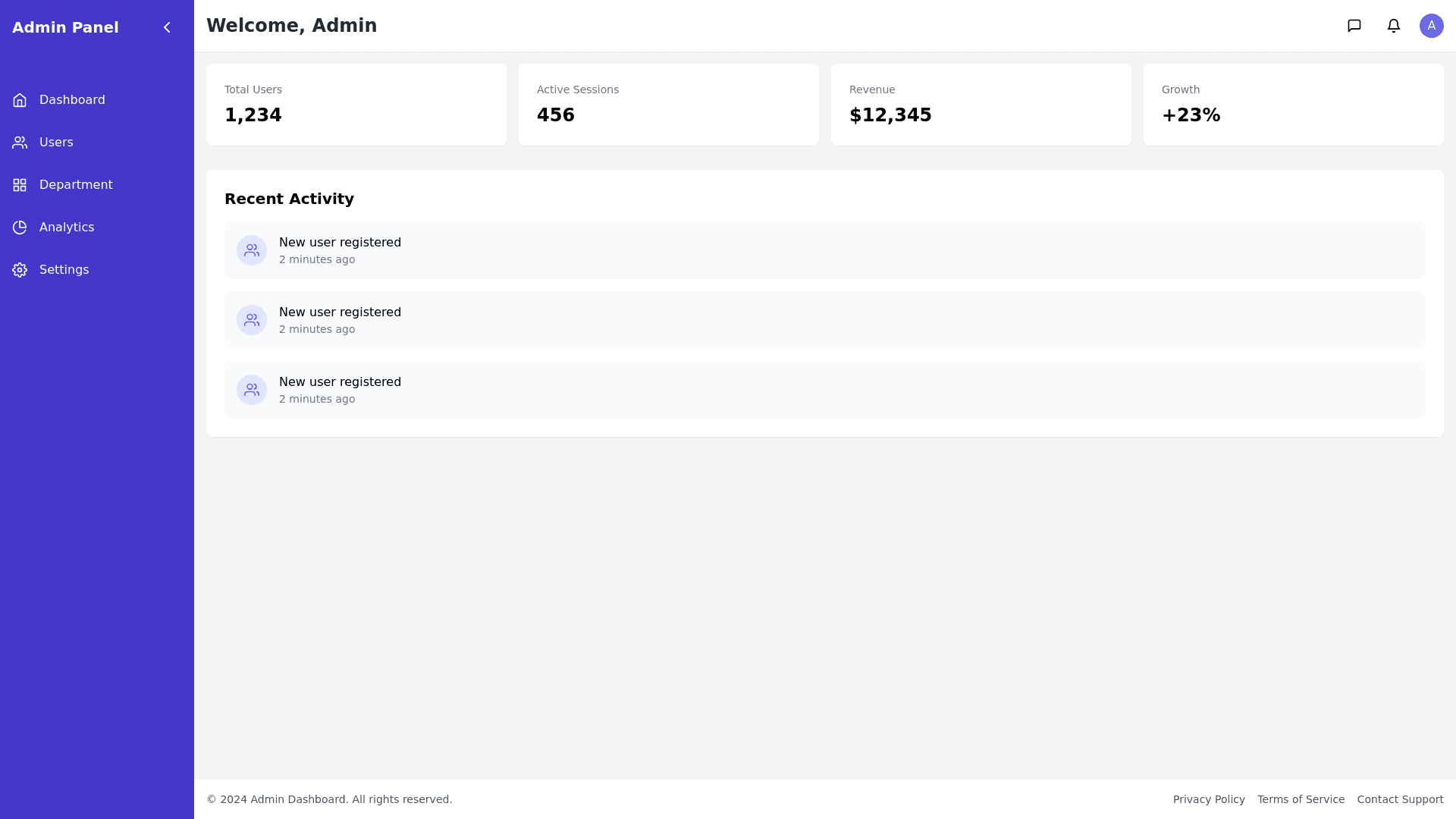Open the Terms of Service link
Screen dimensions: 1456x819
[1301, 799]
